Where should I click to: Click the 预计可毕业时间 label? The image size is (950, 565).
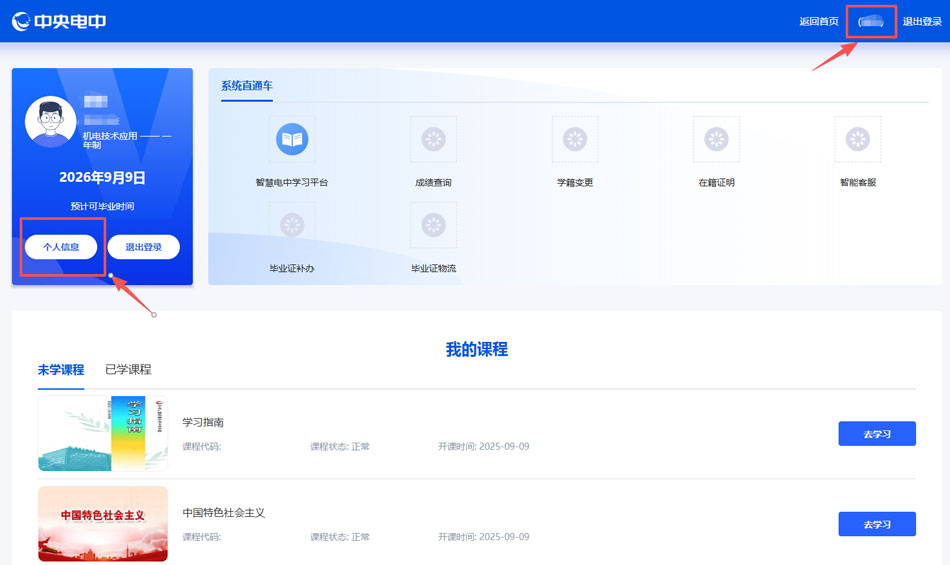102,206
